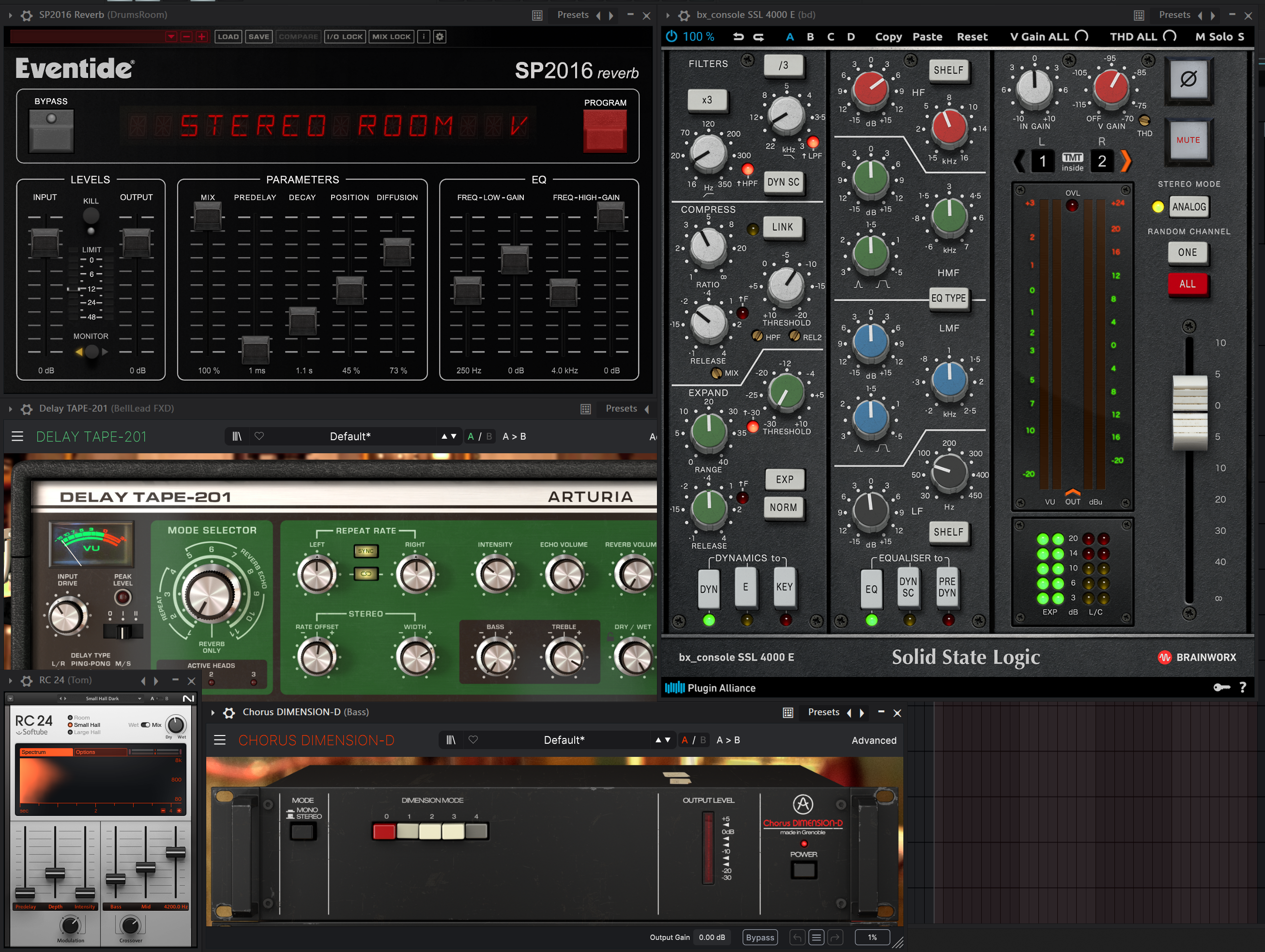1265x952 pixels.
Task: Select the bx_console B settings slot
Action: click(810, 37)
